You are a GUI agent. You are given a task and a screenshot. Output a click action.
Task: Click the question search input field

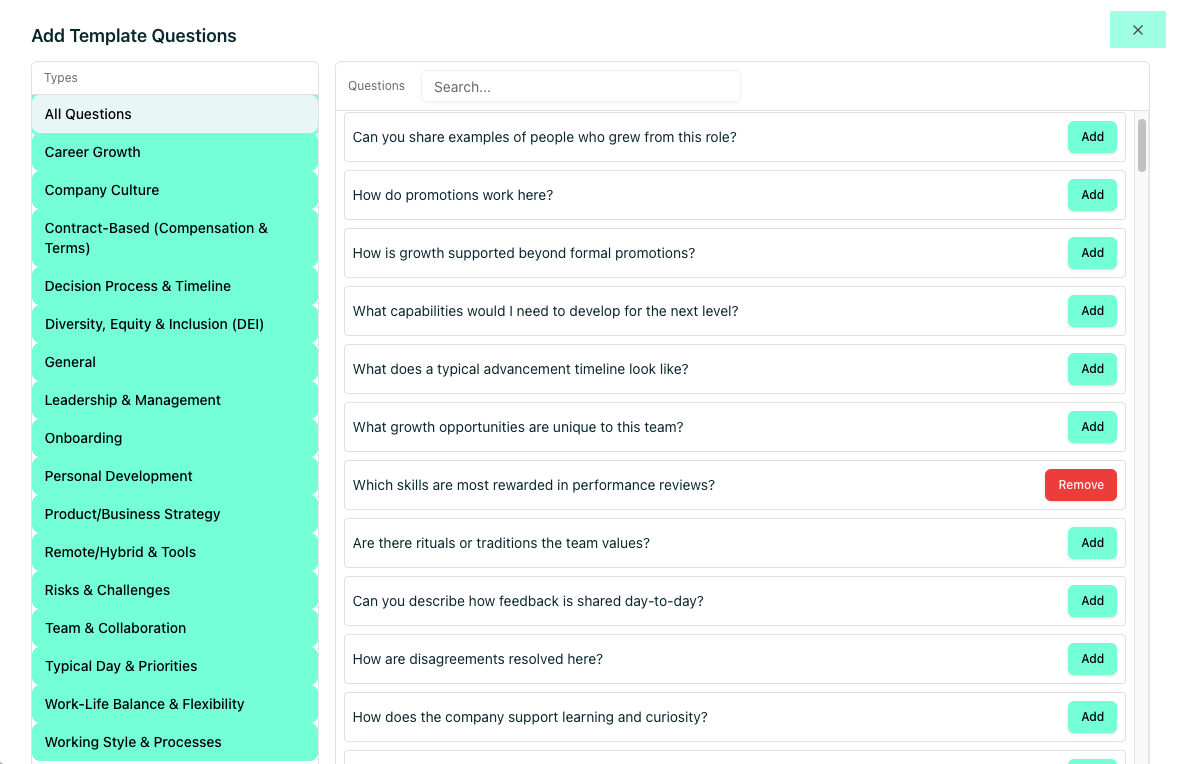580,87
